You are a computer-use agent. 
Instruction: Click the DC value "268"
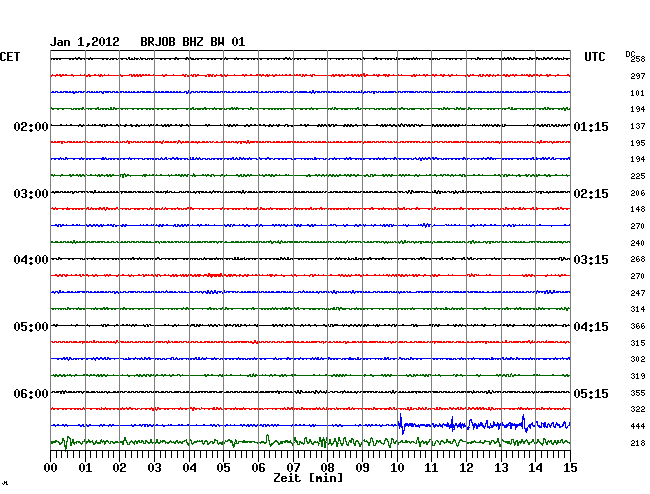point(638,259)
